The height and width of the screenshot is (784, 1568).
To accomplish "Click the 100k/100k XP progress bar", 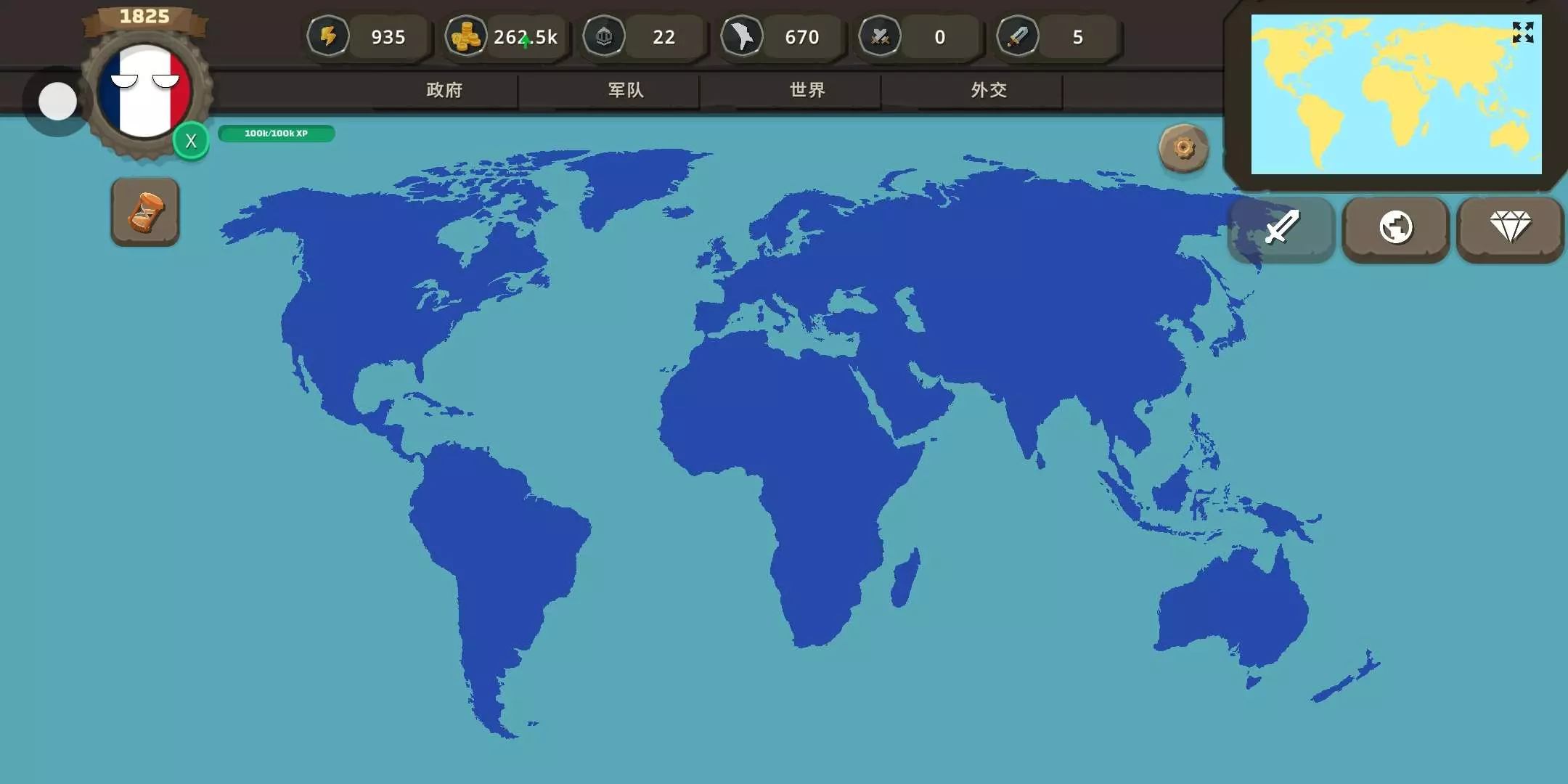I will tap(276, 134).
